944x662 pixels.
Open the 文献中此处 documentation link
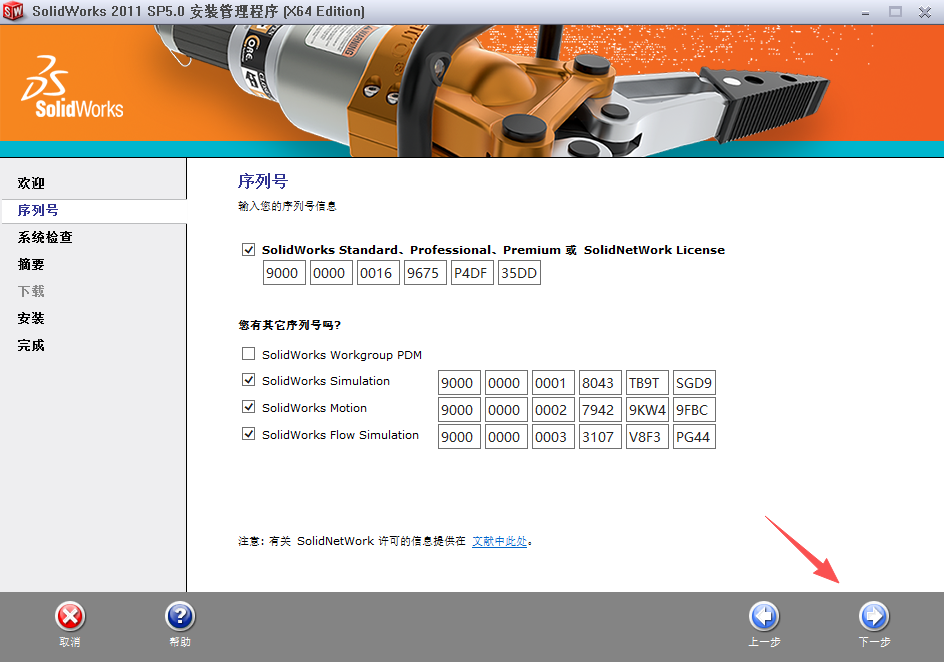tap(499, 542)
